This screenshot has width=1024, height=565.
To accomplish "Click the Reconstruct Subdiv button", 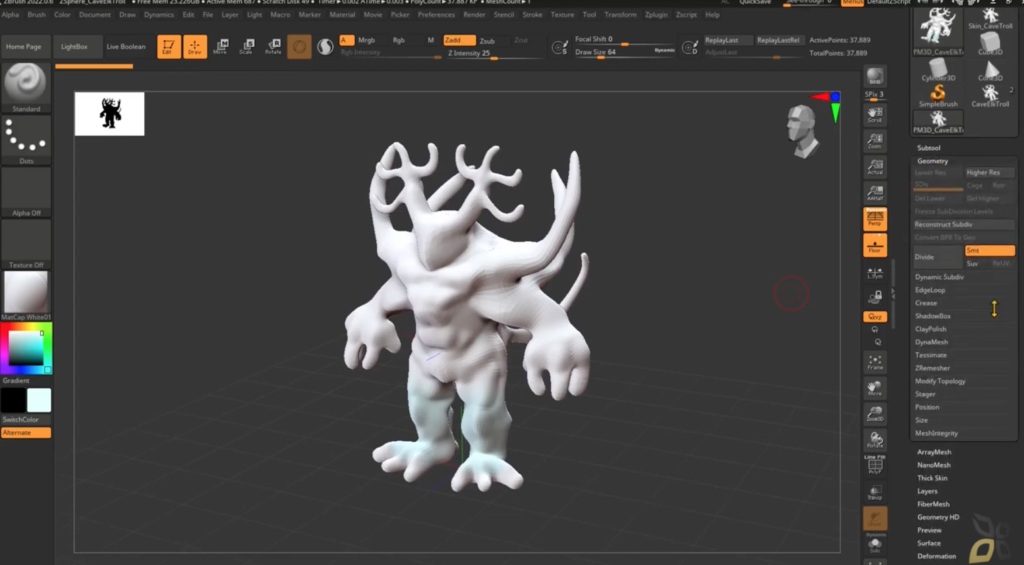I will point(964,225).
